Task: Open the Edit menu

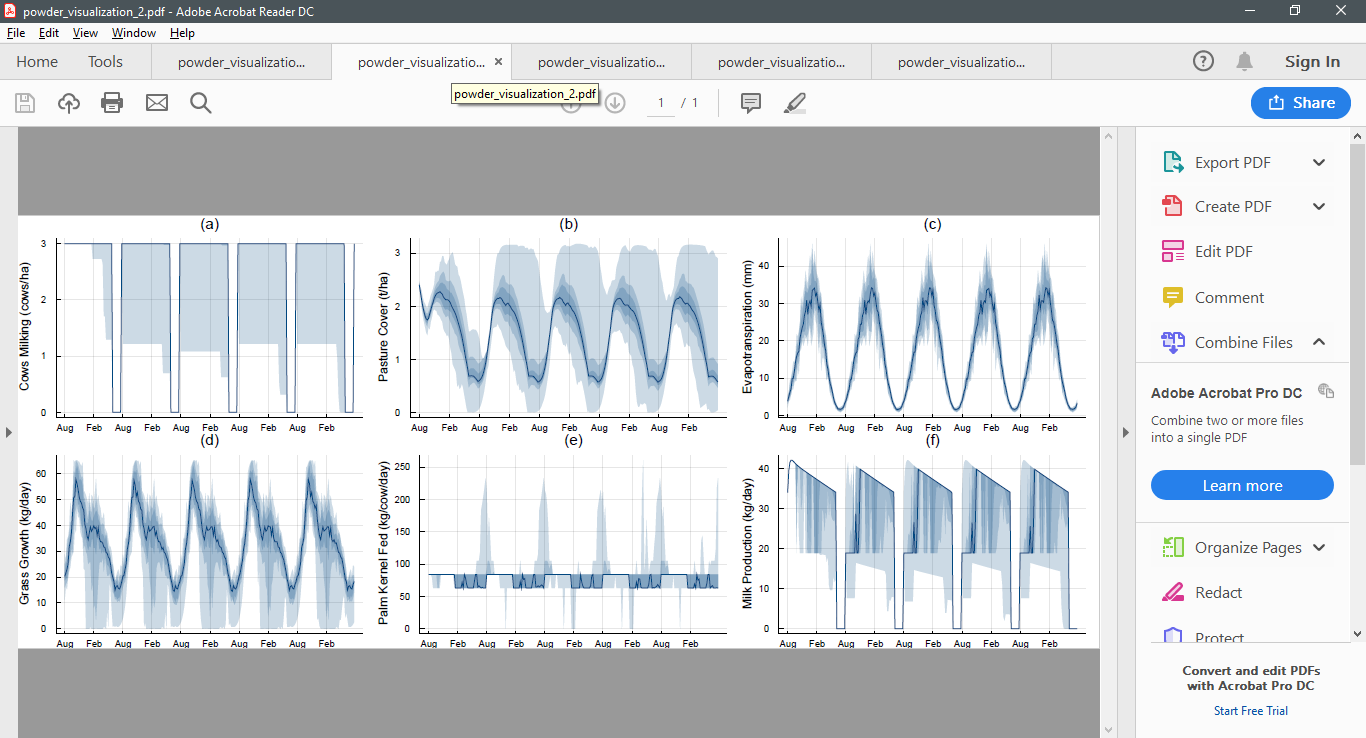Action: point(49,33)
